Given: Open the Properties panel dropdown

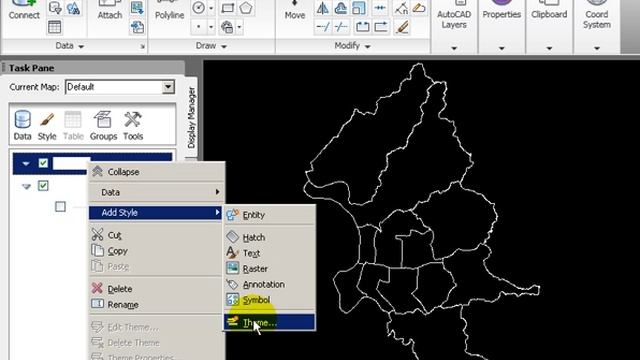Looking at the screenshot, I should pos(501,48).
